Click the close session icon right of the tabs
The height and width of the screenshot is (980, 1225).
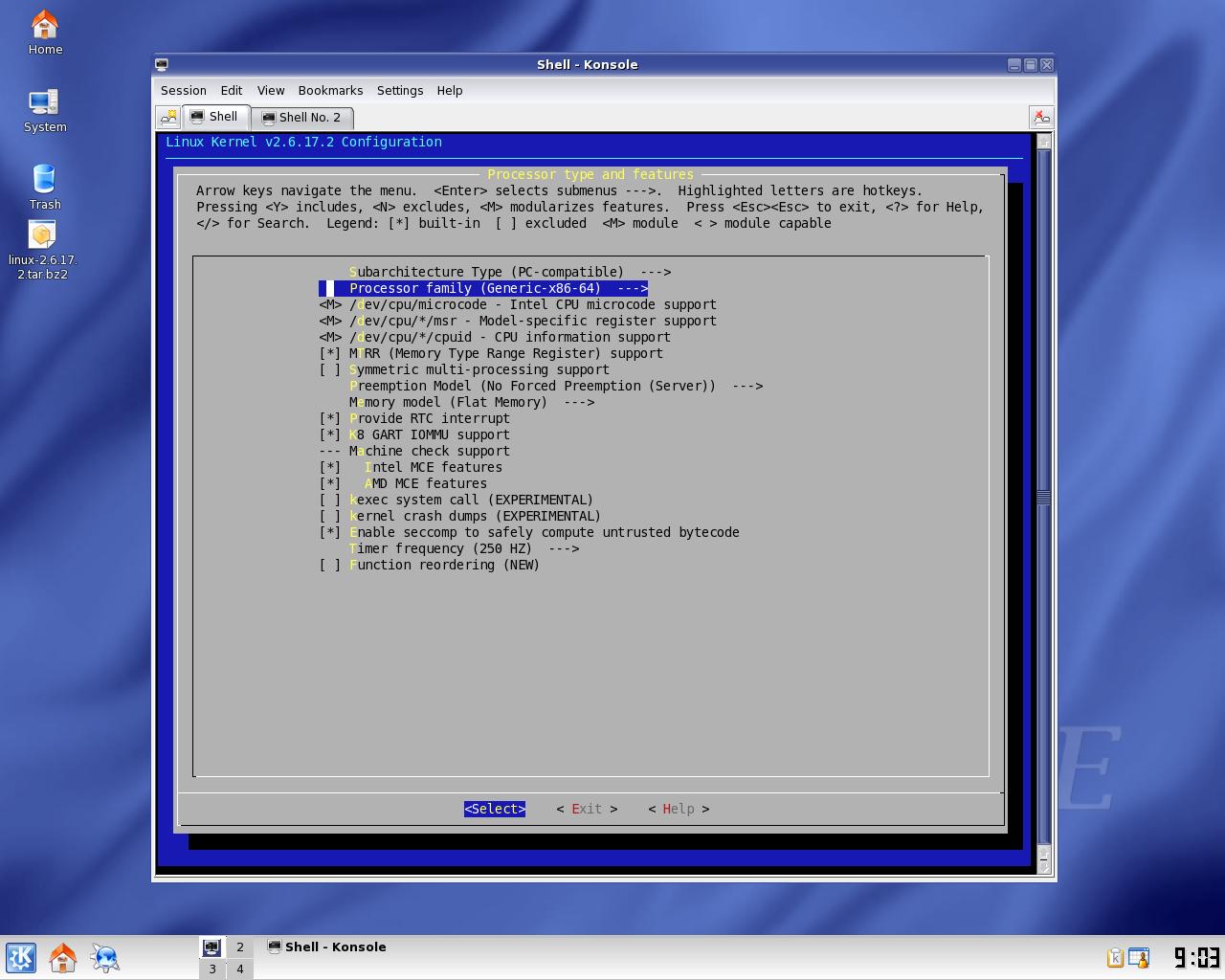pos(1041,117)
